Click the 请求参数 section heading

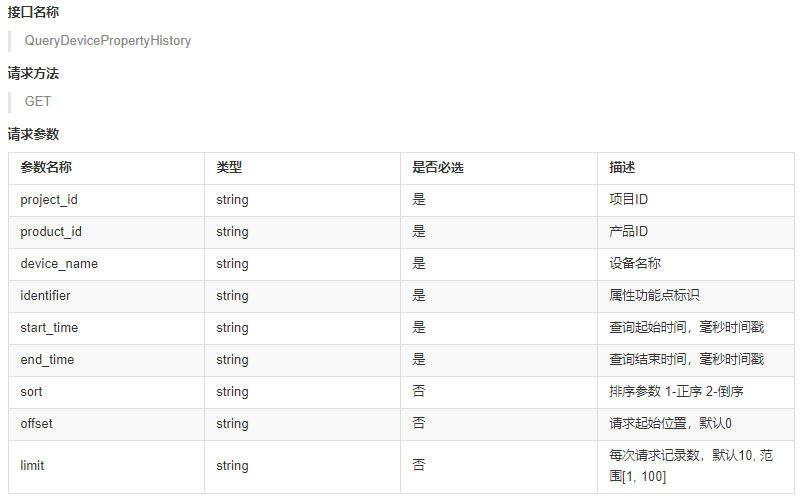(33, 133)
